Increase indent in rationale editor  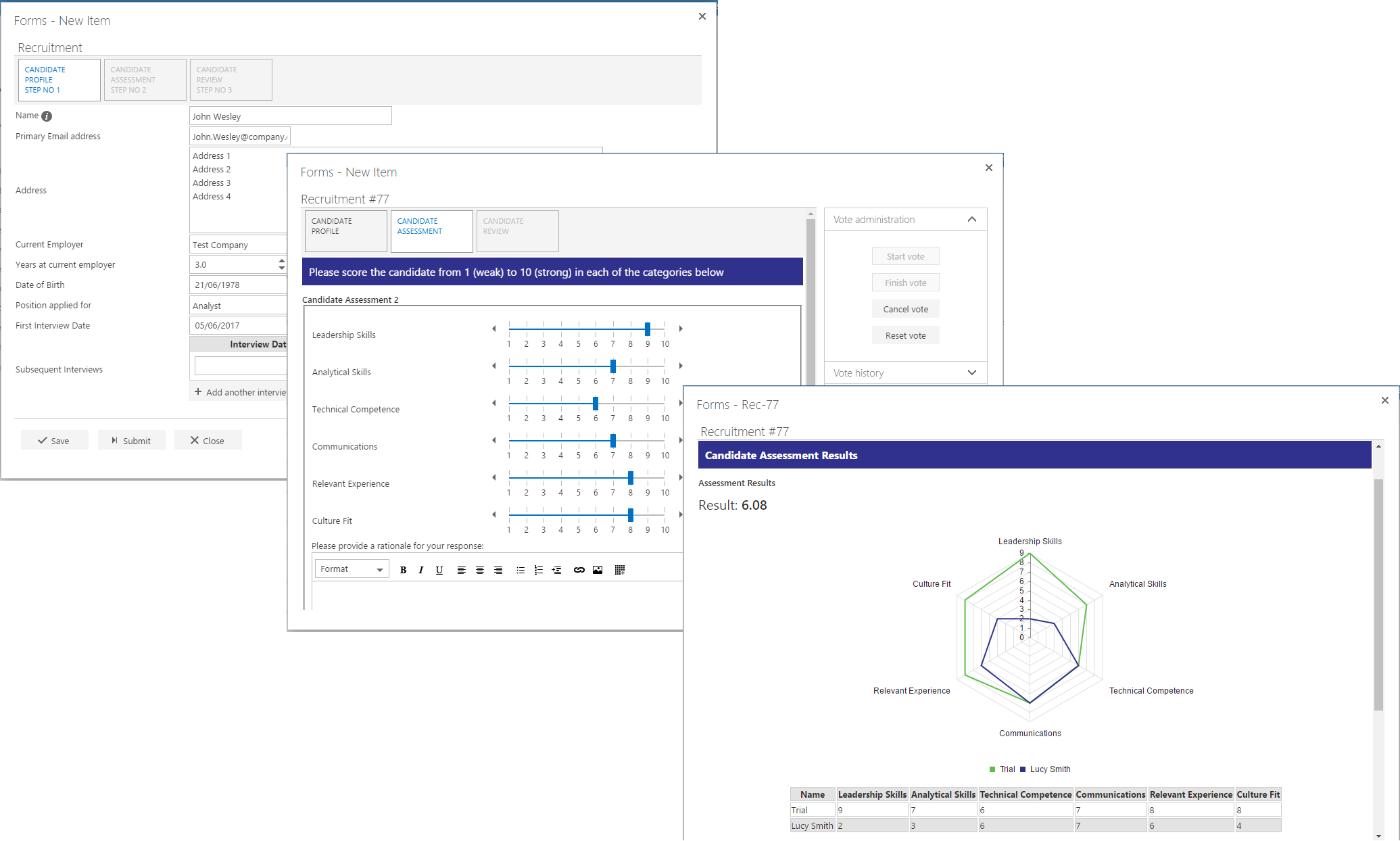point(557,570)
